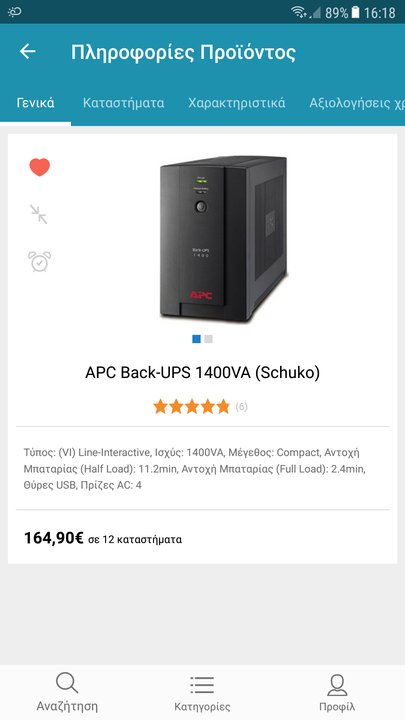Switch to the Χαρακτηριστικά tab
The width and height of the screenshot is (405, 720).
pyautogui.click(x=236, y=103)
